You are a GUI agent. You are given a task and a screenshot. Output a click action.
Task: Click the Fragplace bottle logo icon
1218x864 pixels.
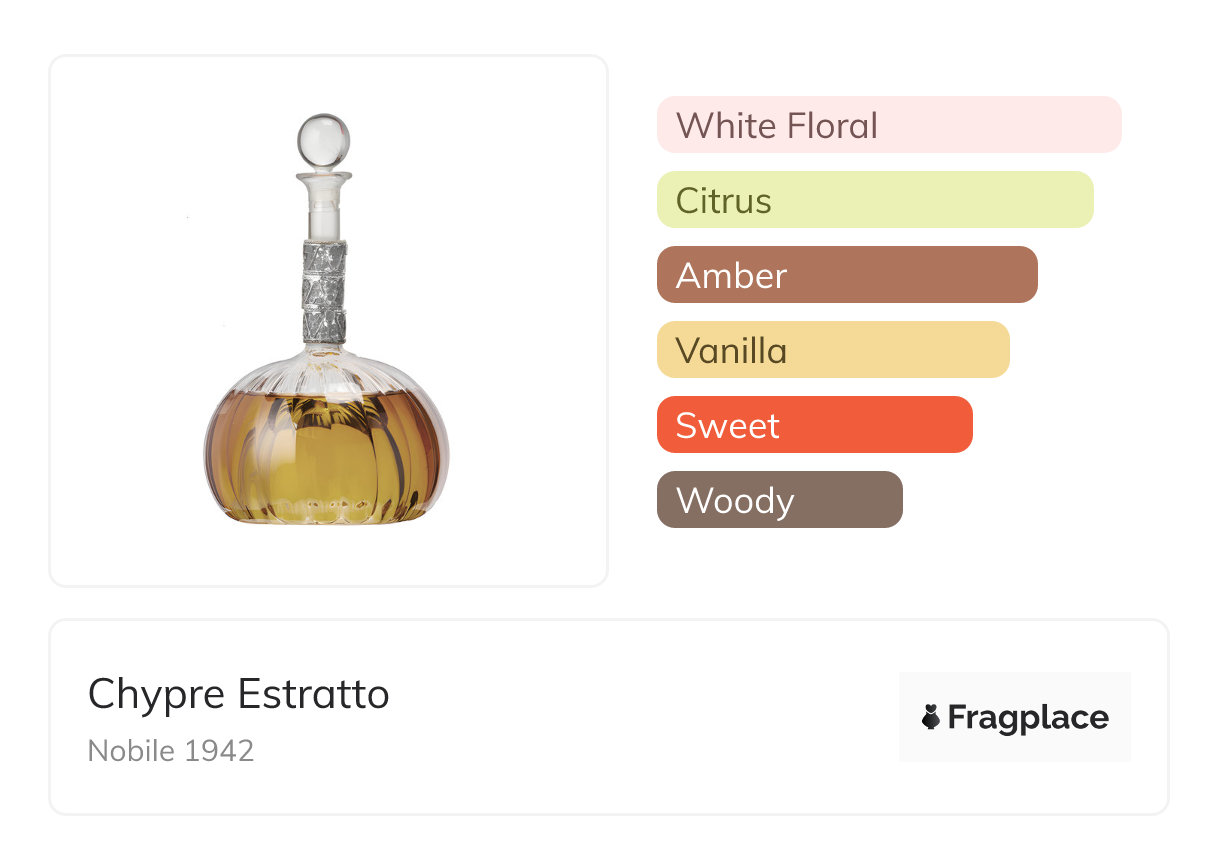(x=931, y=717)
